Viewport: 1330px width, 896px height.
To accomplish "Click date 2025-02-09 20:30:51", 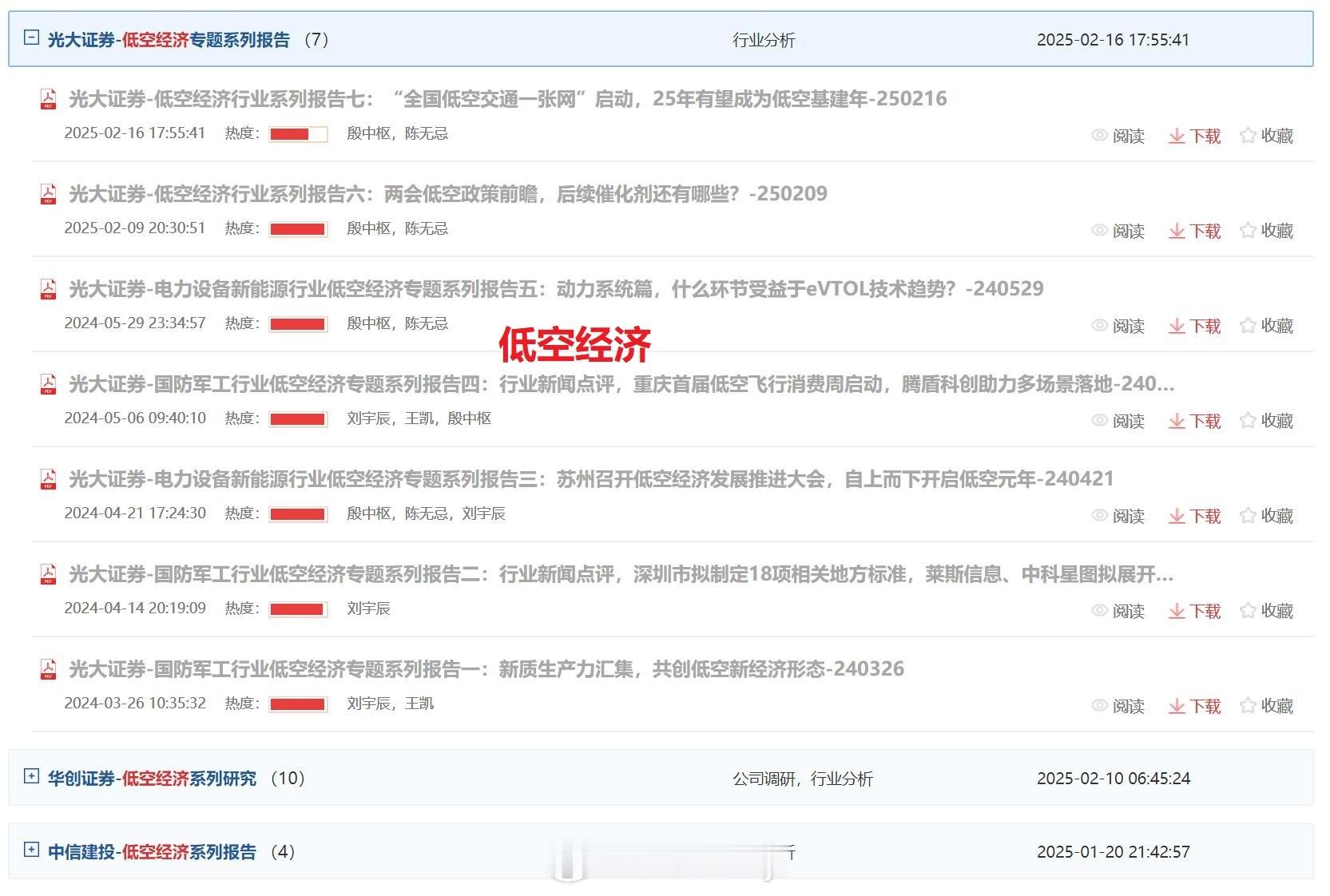I will click(135, 228).
